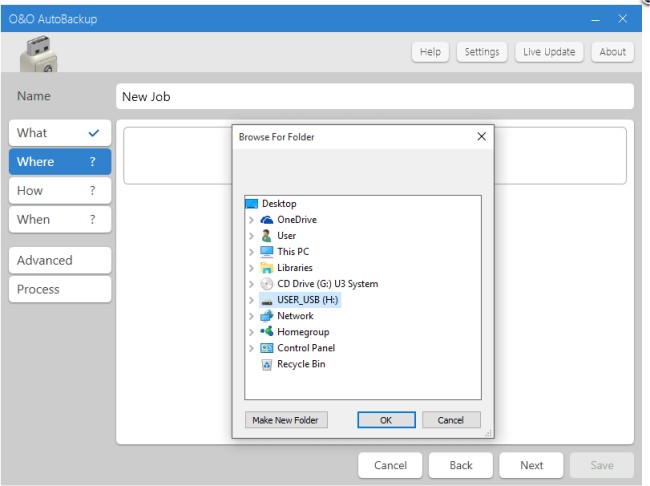Cancel the Browse For Folder dialog
This screenshot has height=486, width=650.
click(451, 420)
